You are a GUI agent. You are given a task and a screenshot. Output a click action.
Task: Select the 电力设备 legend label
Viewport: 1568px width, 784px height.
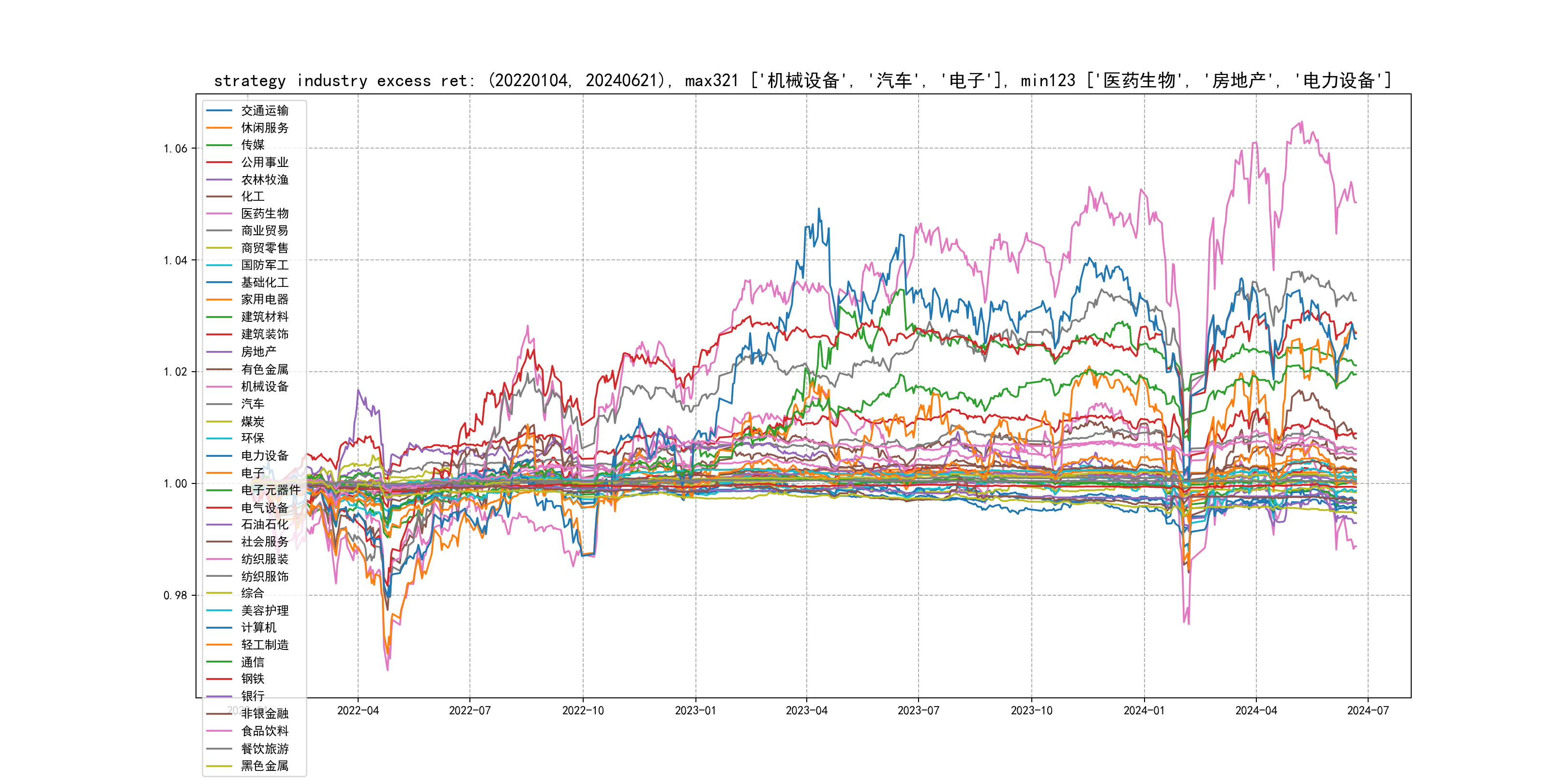click(264, 455)
